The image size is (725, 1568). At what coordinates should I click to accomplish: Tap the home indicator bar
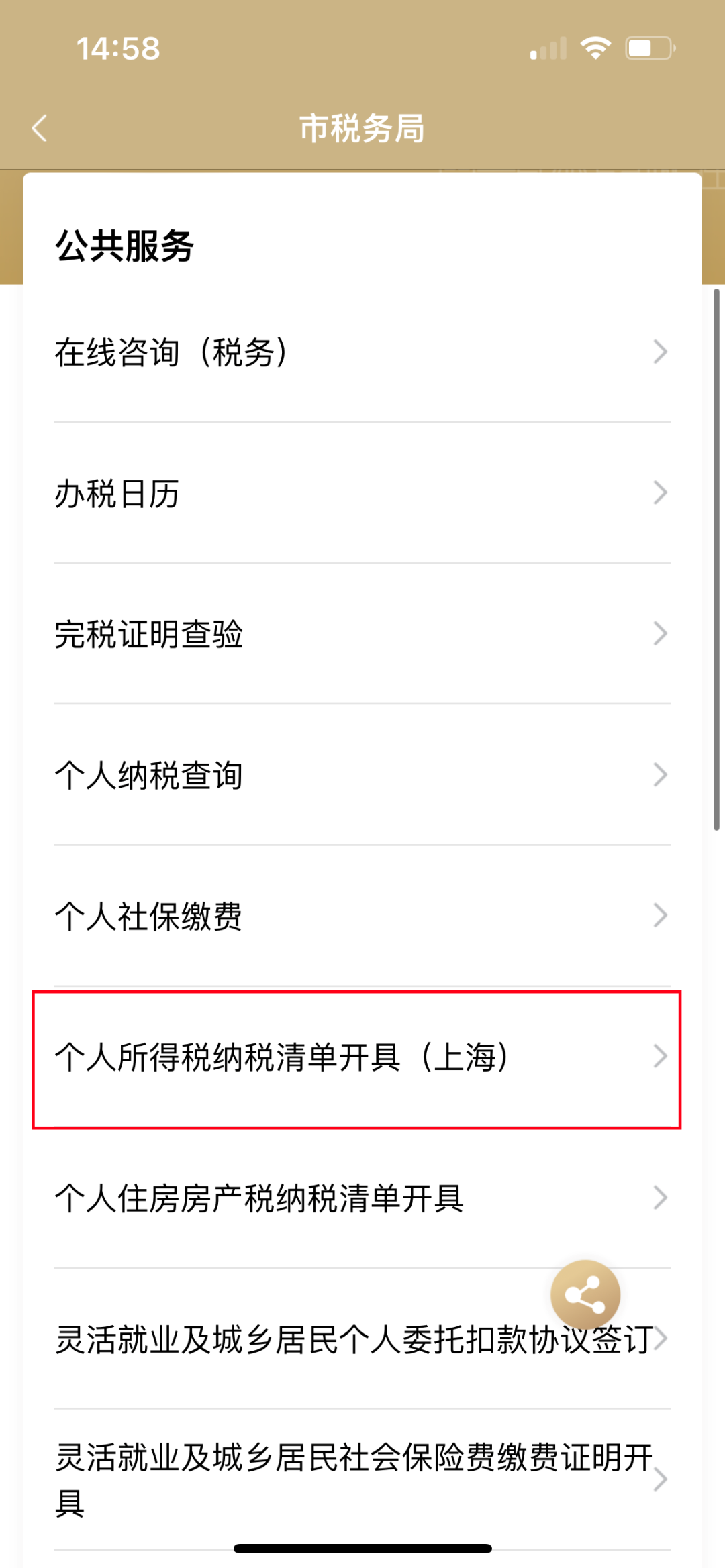tap(362, 1548)
